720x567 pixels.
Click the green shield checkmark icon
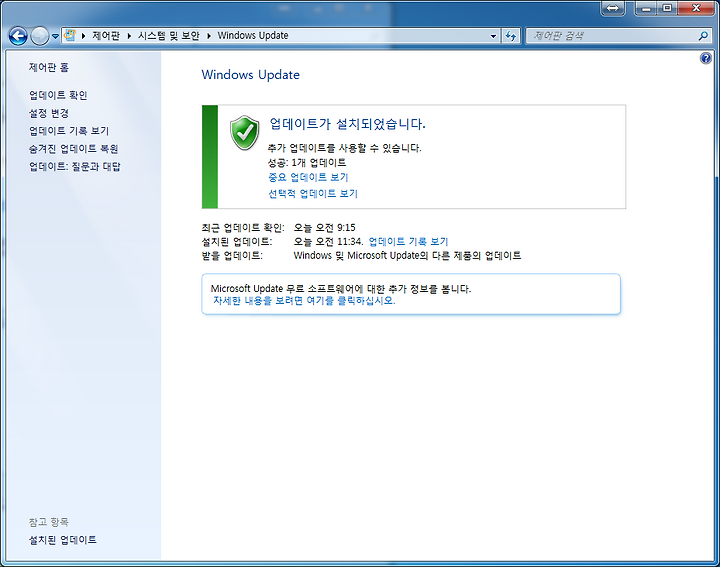click(244, 133)
